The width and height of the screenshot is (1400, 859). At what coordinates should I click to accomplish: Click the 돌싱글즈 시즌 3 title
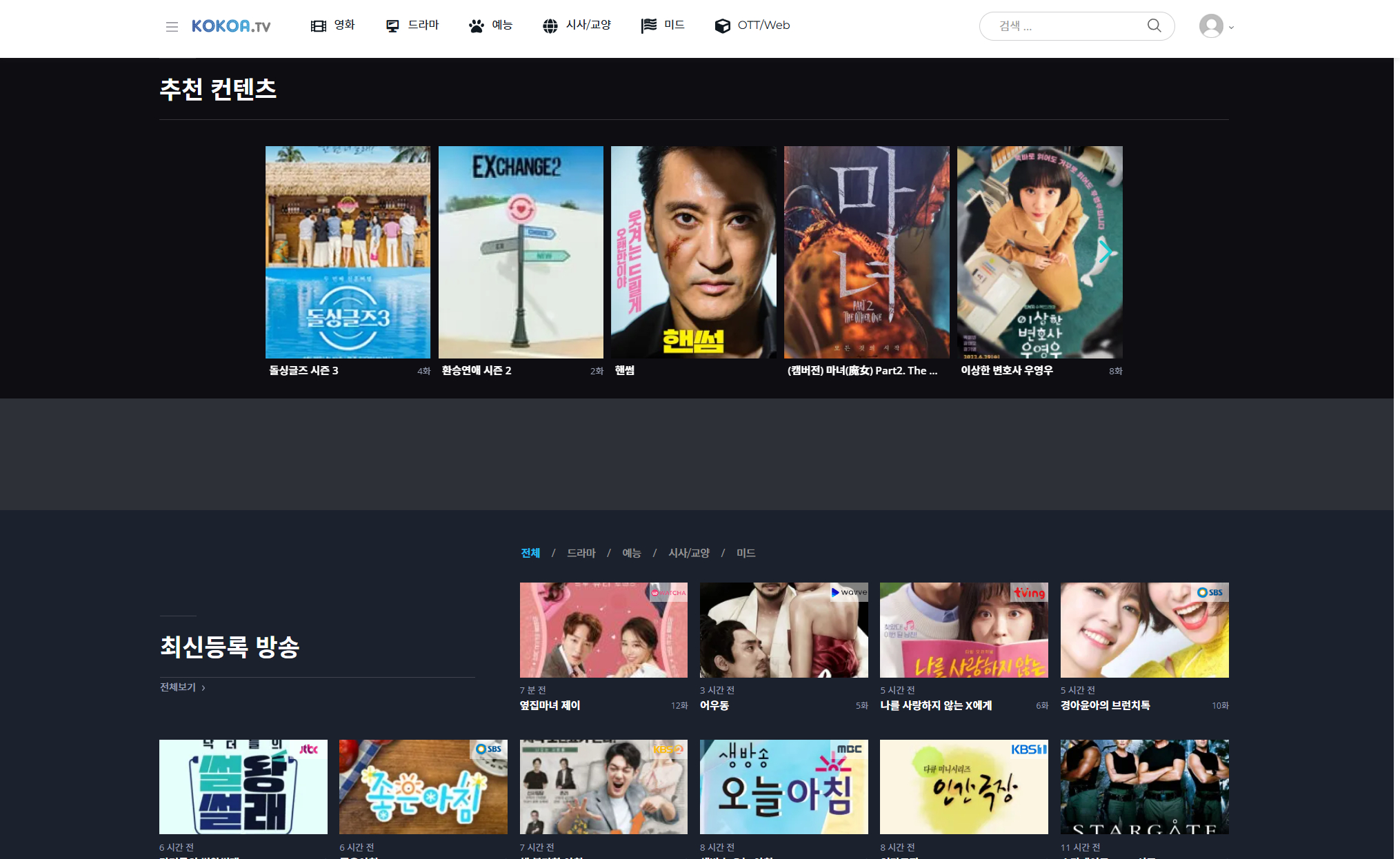[303, 370]
